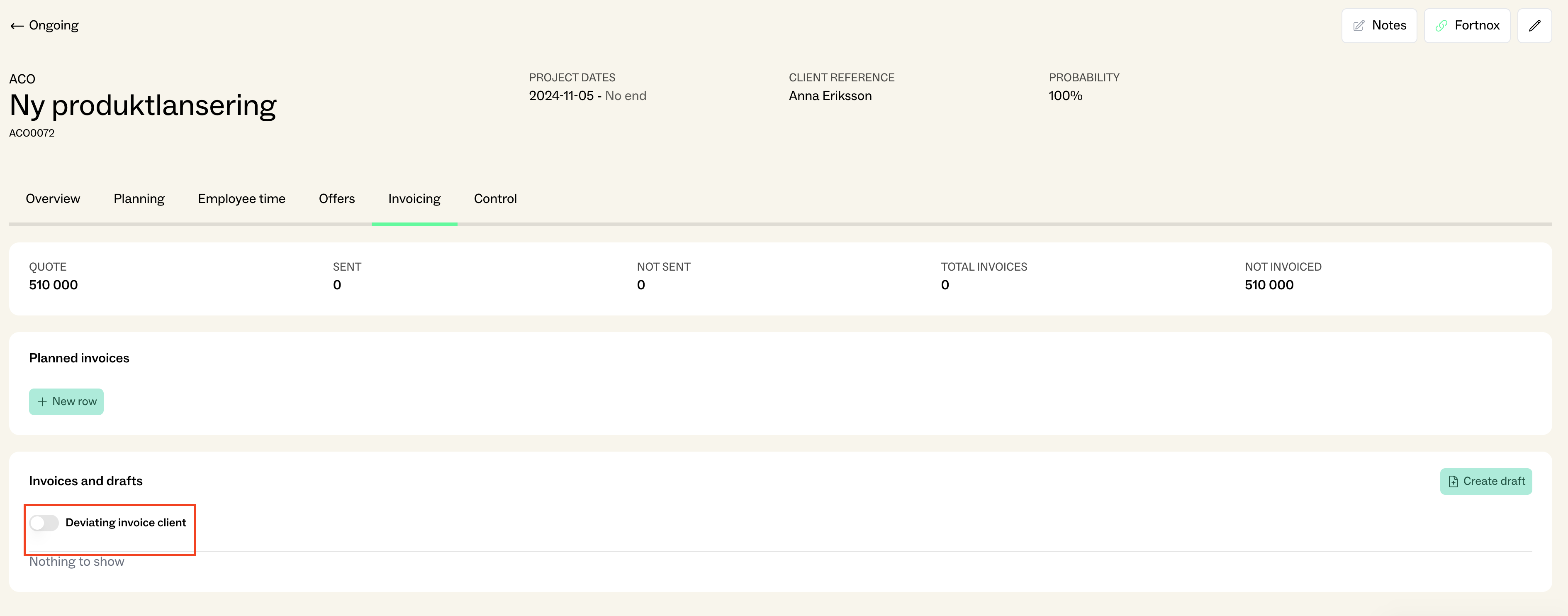Click the document icon in Create draft
1568x616 pixels.
pos(1453,482)
